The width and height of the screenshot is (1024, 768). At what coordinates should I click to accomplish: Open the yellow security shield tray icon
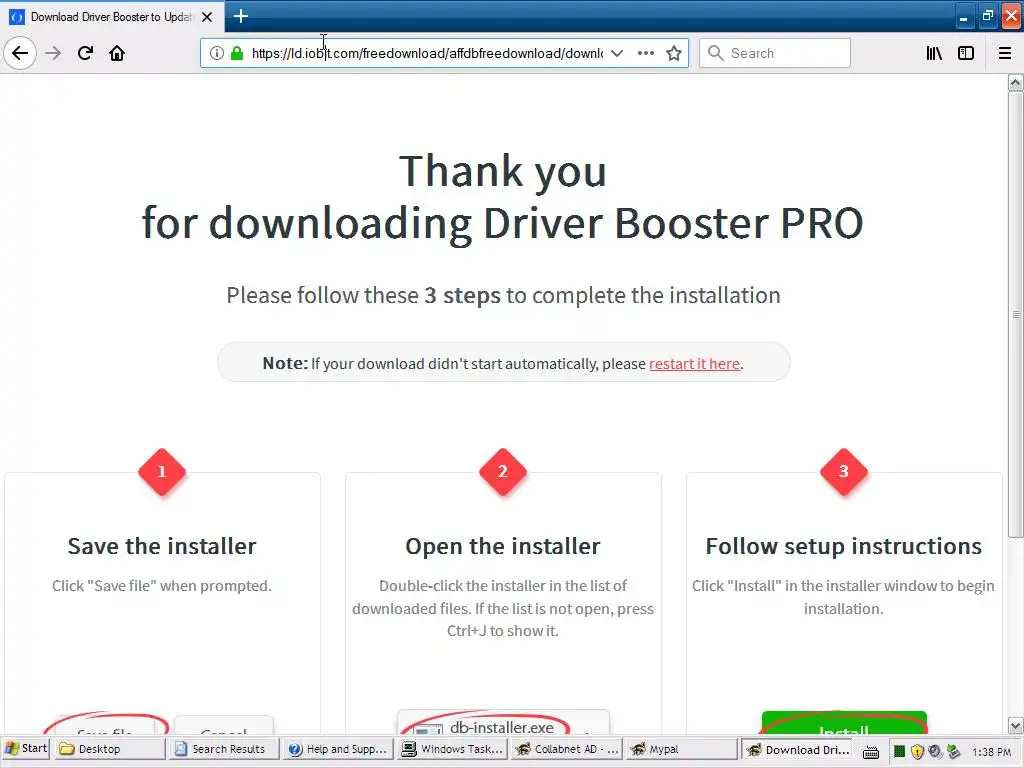pyautogui.click(x=917, y=752)
